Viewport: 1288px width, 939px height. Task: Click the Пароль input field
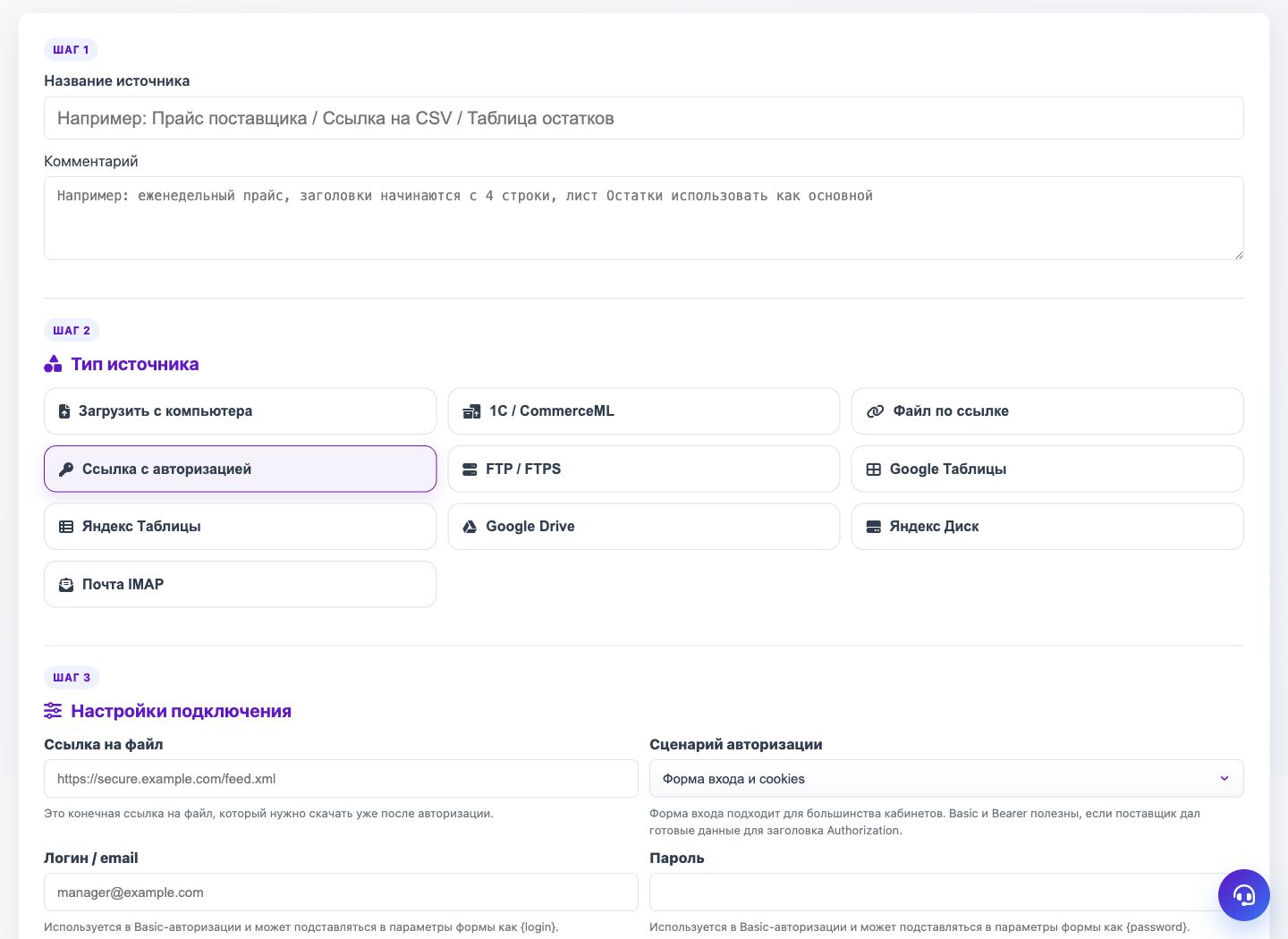tap(946, 892)
